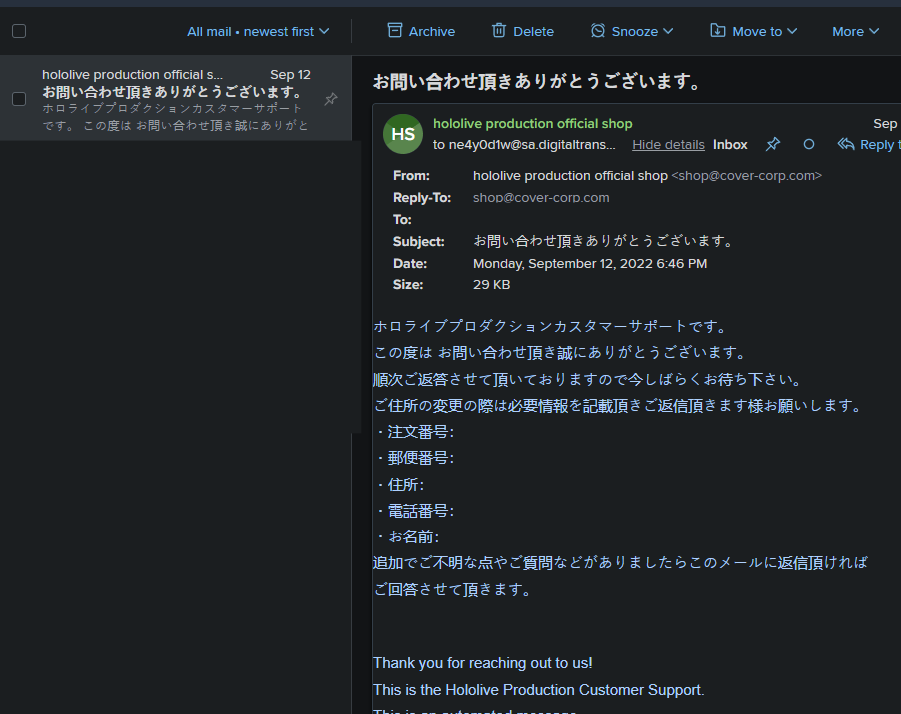The width and height of the screenshot is (901, 714).
Task: Click the Subject value in details
Action: tap(603, 241)
